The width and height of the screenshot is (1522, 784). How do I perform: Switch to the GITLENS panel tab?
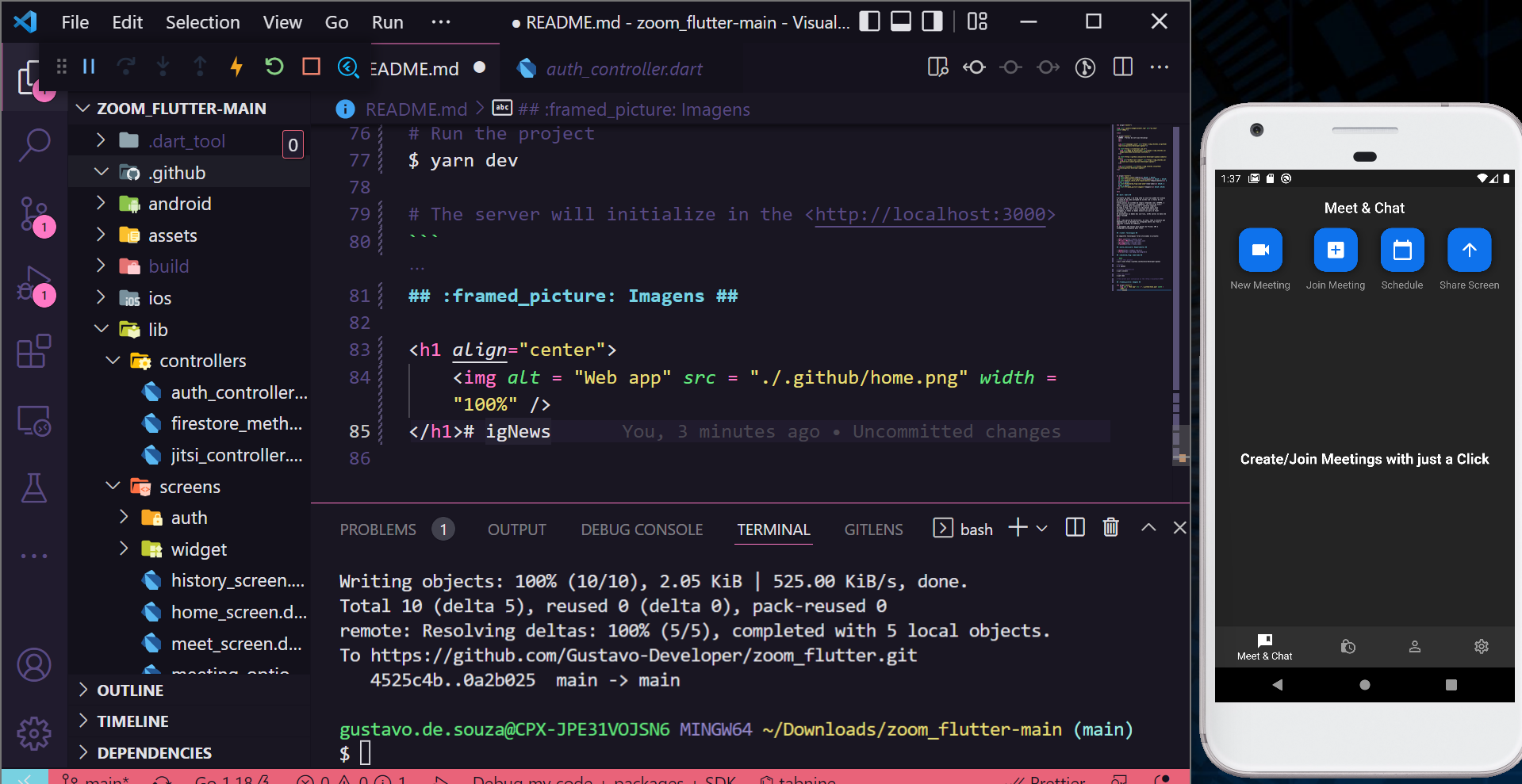coord(873,530)
